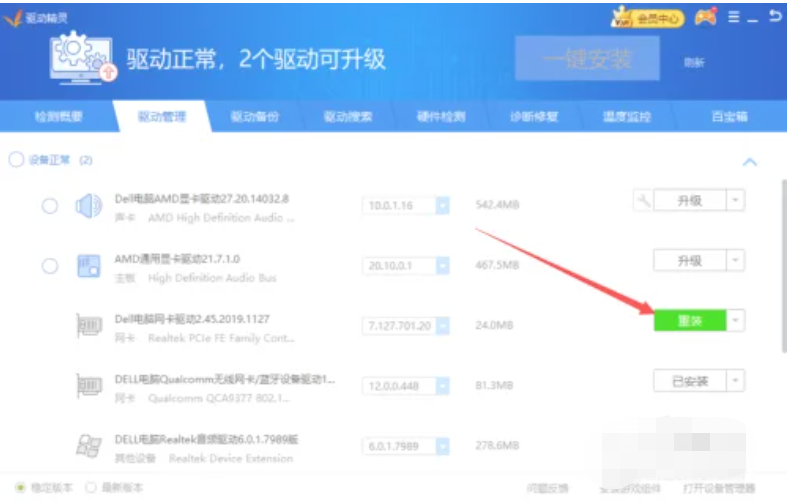Screen dimensions: 790x504
Task: Open version dropdown showing 10.0.1.16
Action: click(x=443, y=206)
